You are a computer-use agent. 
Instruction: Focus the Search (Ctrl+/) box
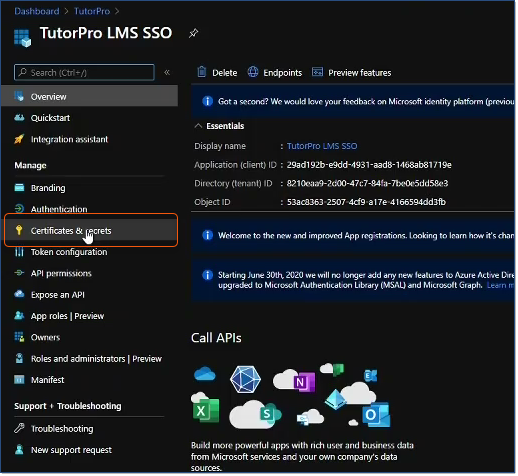coord(84,72)
